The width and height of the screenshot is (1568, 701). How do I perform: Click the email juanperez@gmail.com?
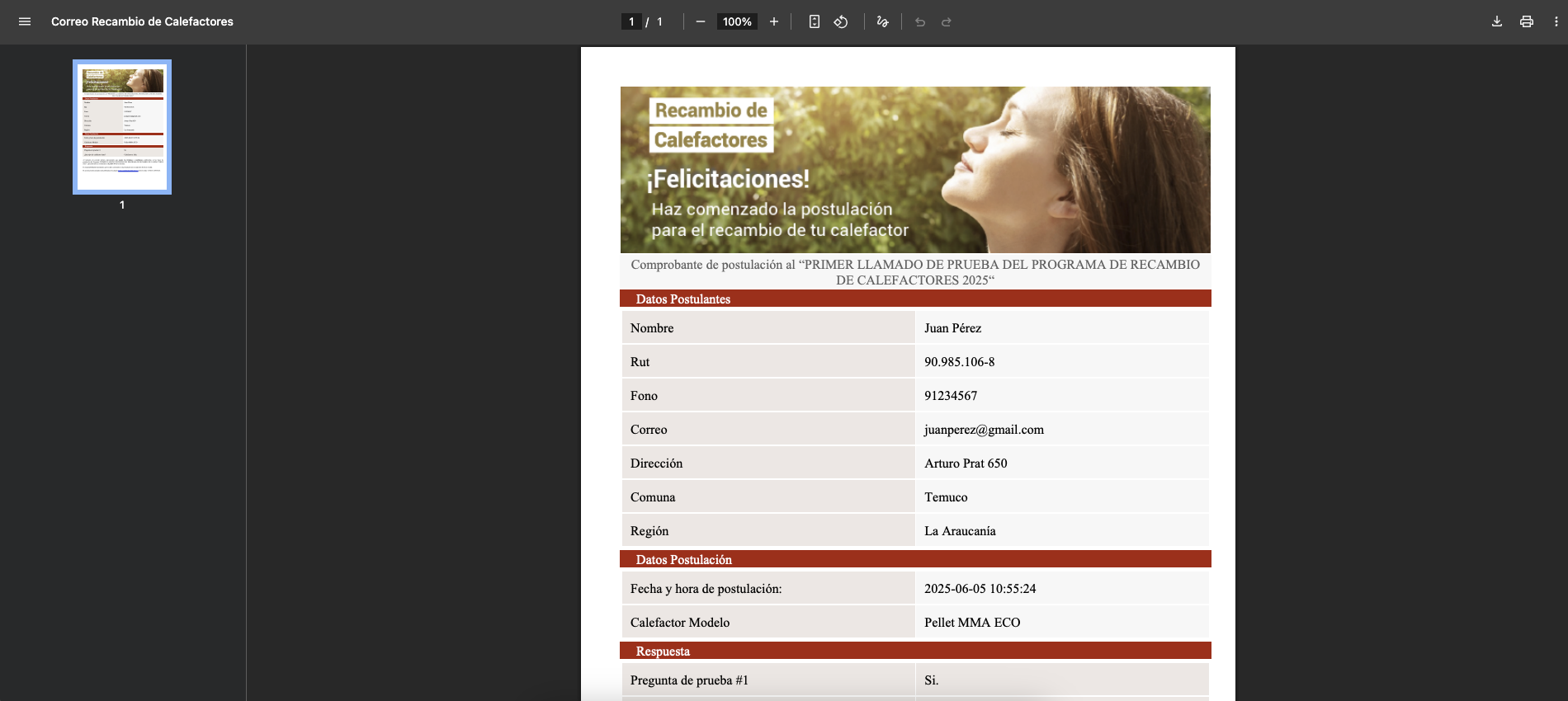coord(984,430)
